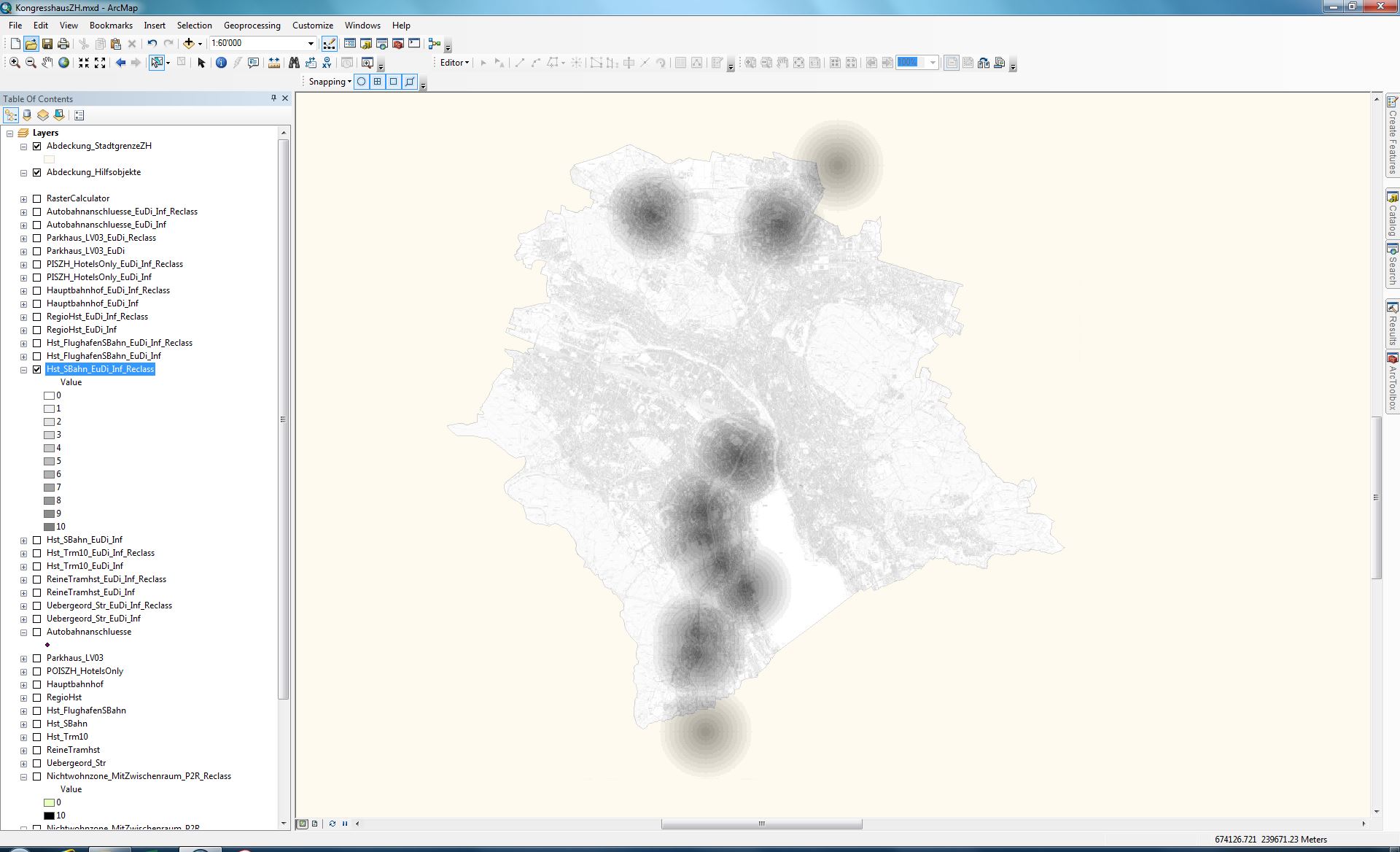Open the Python window icon
Viewport: 1400px width, 852px height.
[x=414, y=44]
